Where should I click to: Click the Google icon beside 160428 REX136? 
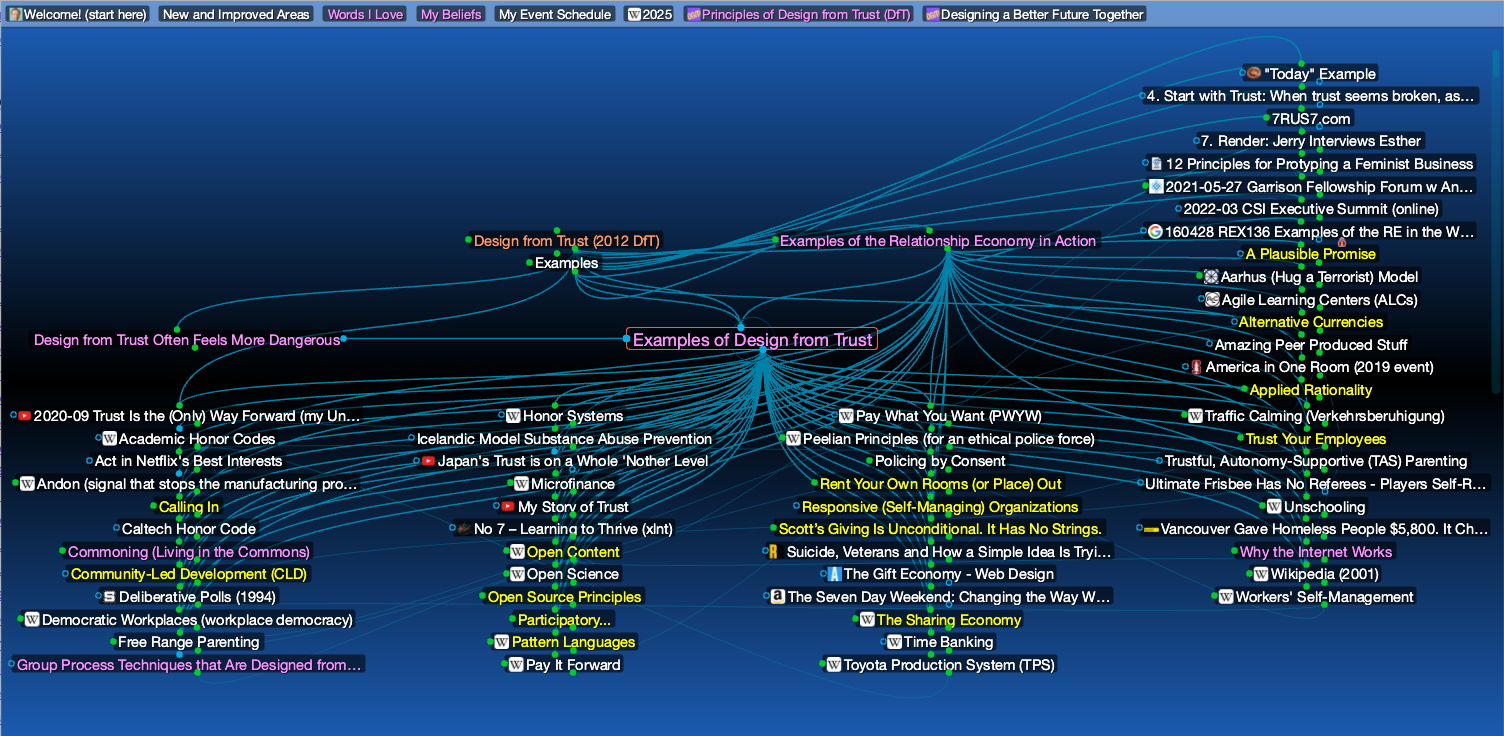click(x=1155, y=232)
